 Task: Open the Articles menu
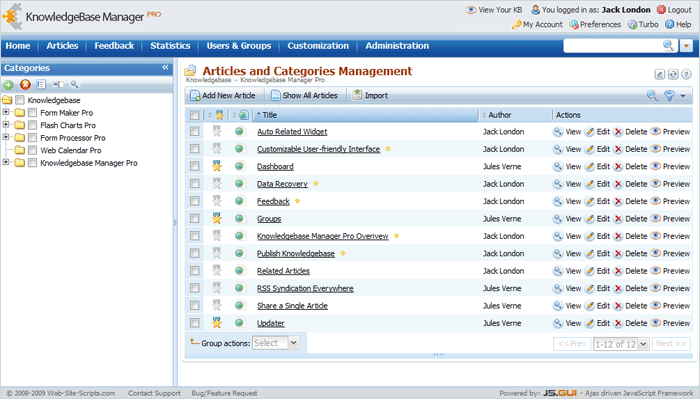(62, 46)
